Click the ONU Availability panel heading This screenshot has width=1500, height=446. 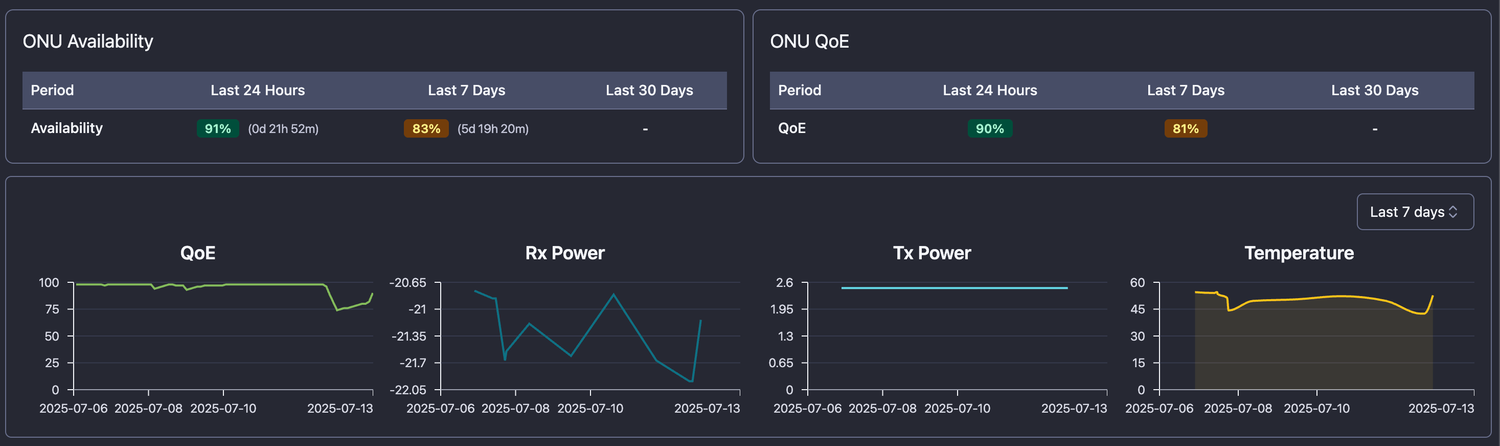click(x=88, y=41)
